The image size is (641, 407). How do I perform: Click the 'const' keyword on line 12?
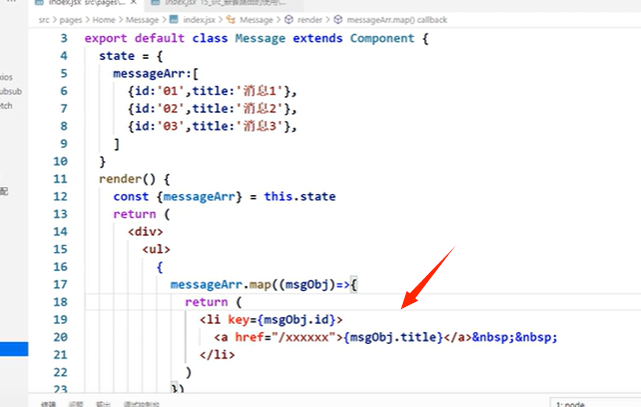pos(131,196)
